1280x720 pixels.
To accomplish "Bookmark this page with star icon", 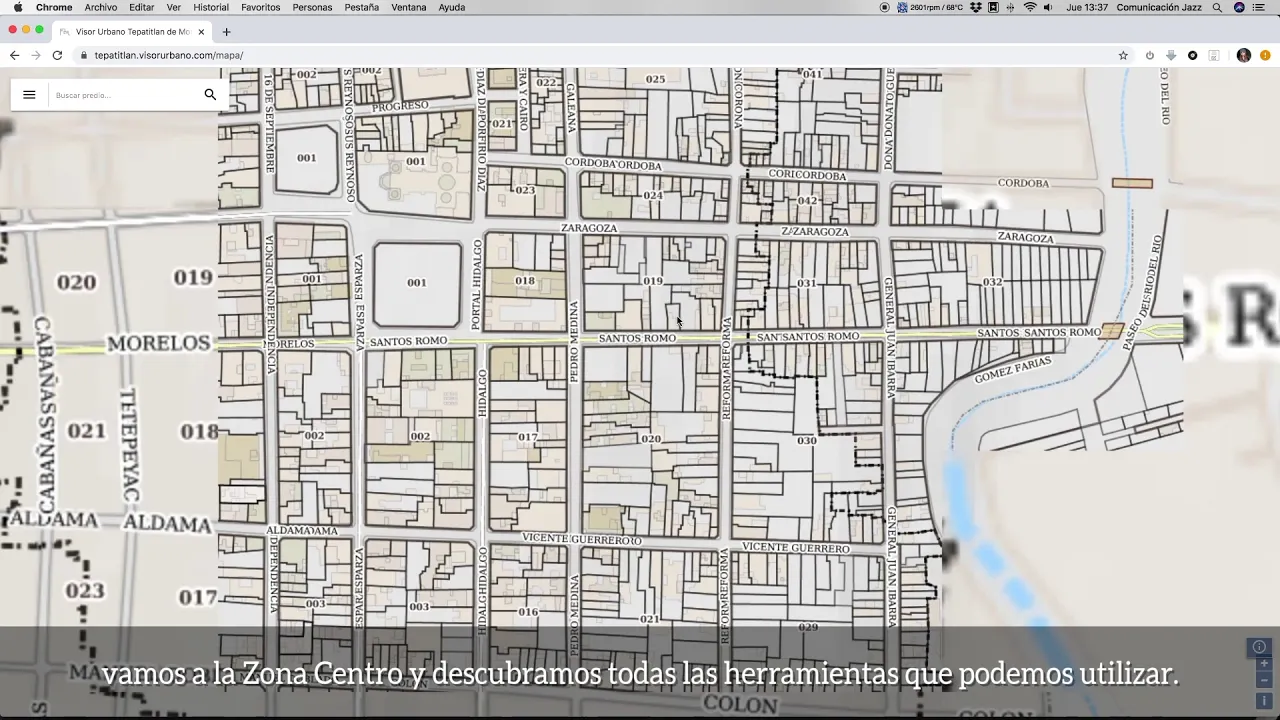I will coord(1123,55).
